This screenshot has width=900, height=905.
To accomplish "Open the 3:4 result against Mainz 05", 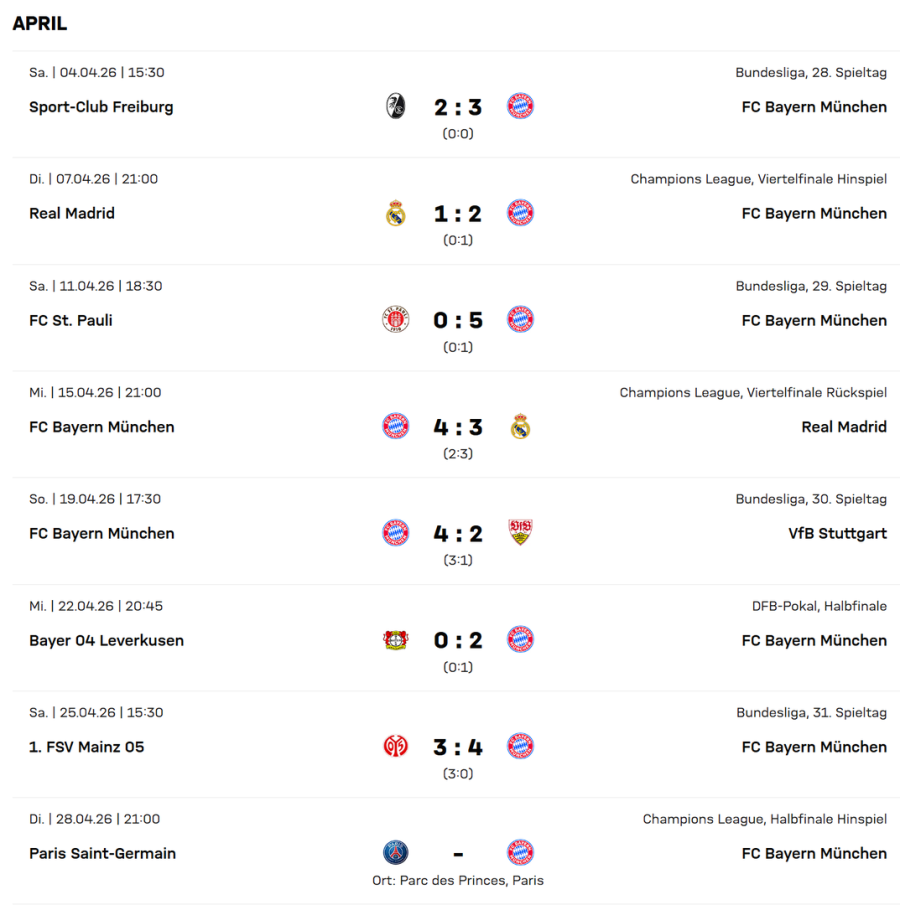I will (458, 746).
